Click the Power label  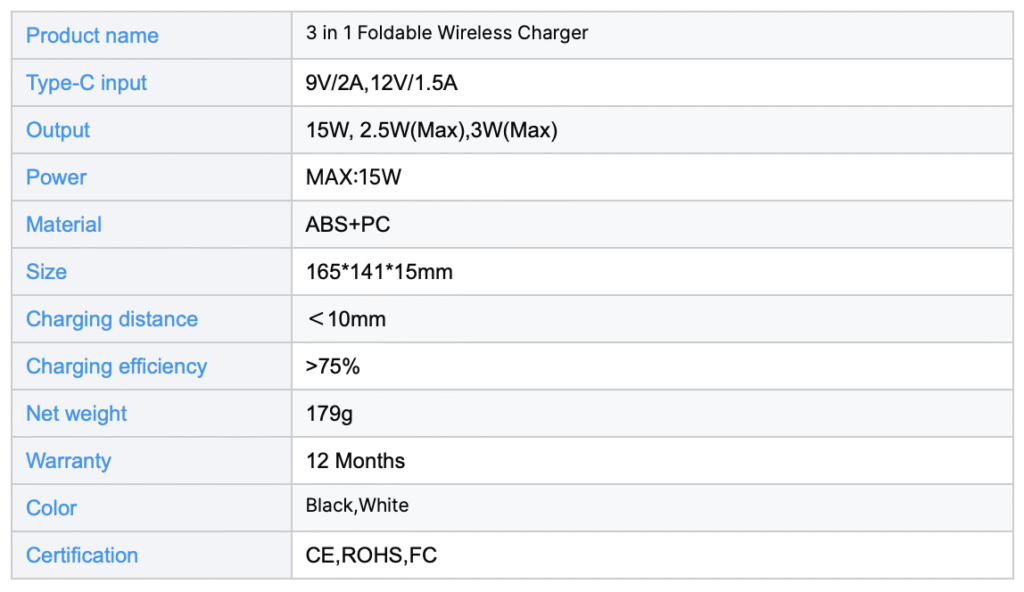[56, 177]
